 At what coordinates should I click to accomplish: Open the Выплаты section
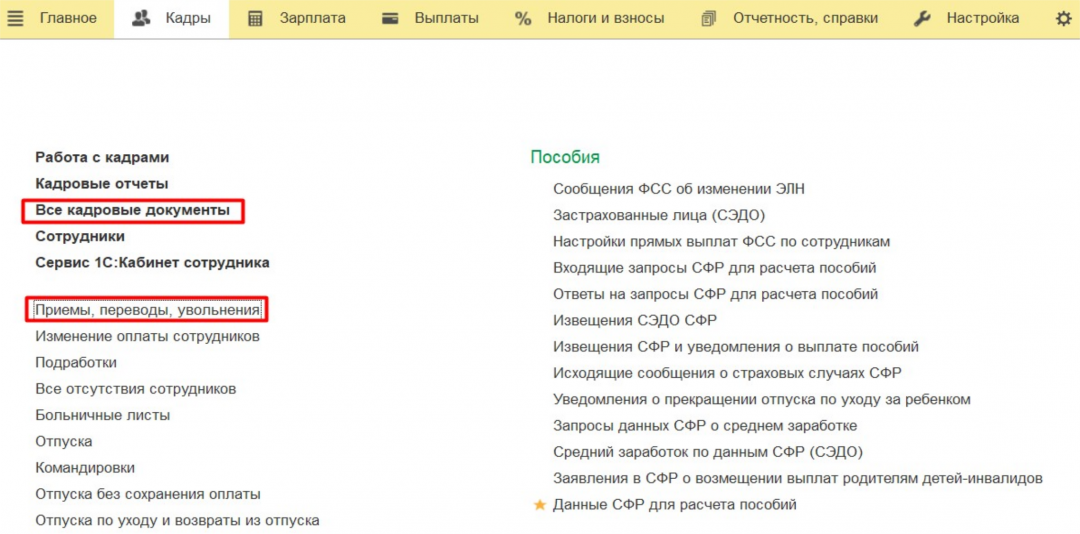point(446,19)
